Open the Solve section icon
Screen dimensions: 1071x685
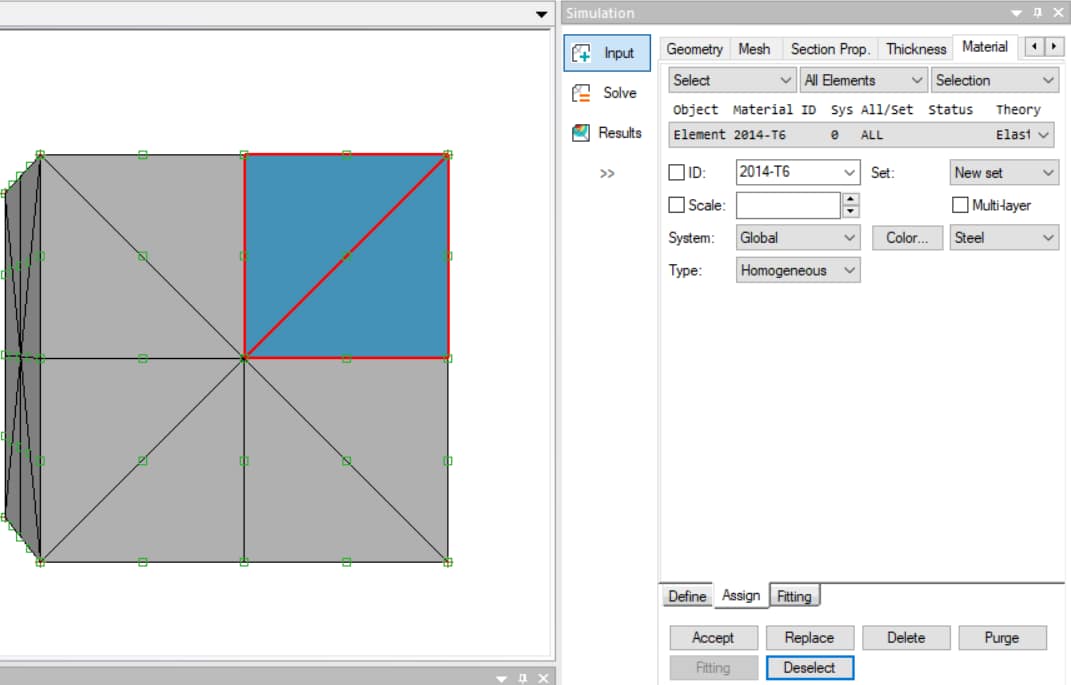point(581,93)
